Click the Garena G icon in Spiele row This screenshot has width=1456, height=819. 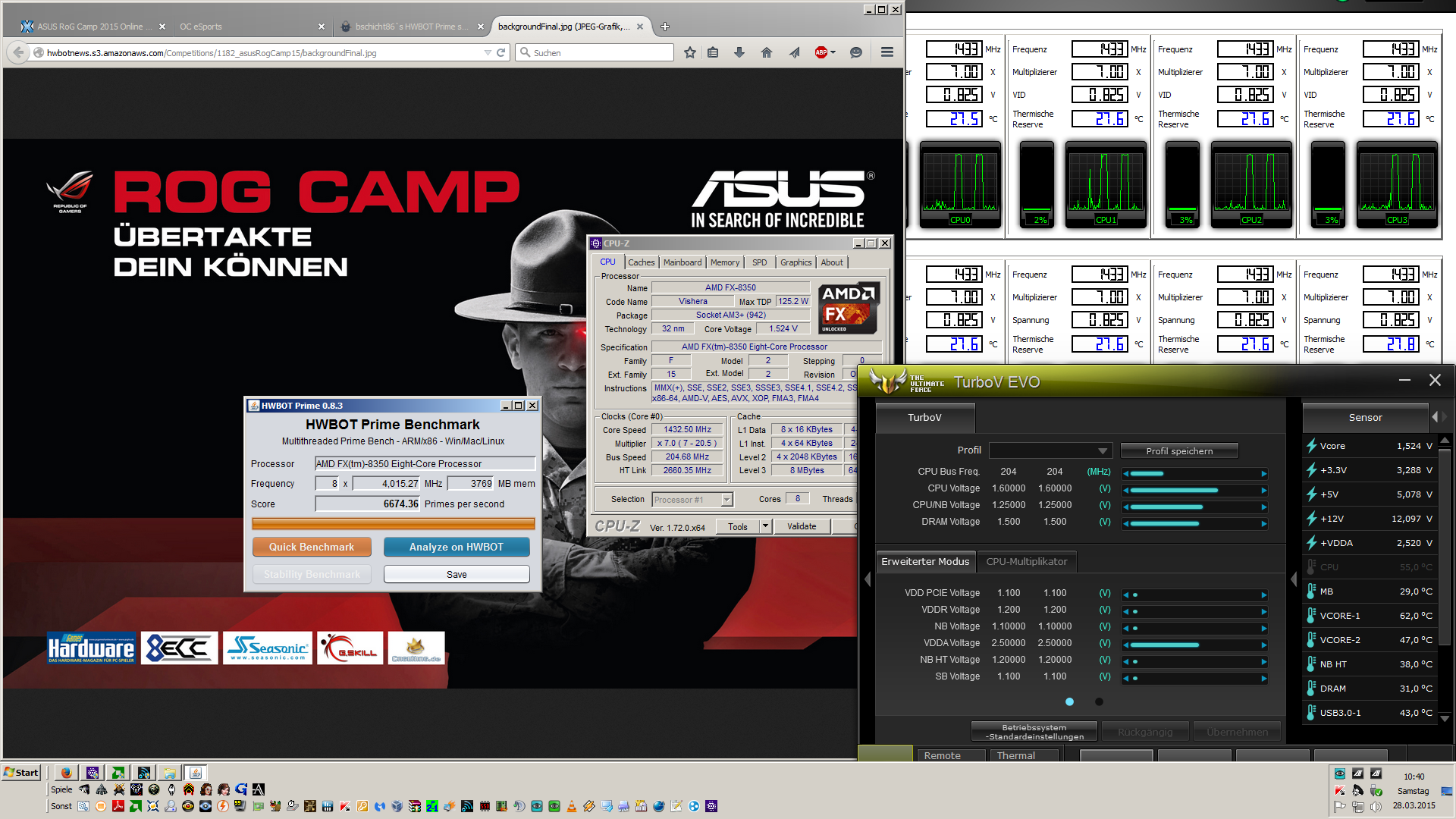(x=241, y=789)
